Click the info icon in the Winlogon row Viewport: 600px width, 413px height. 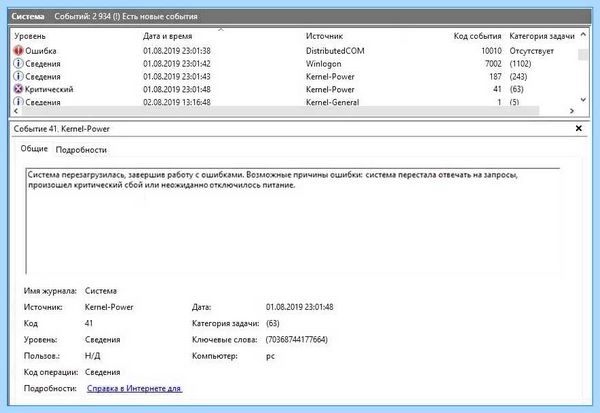[18, 63]
